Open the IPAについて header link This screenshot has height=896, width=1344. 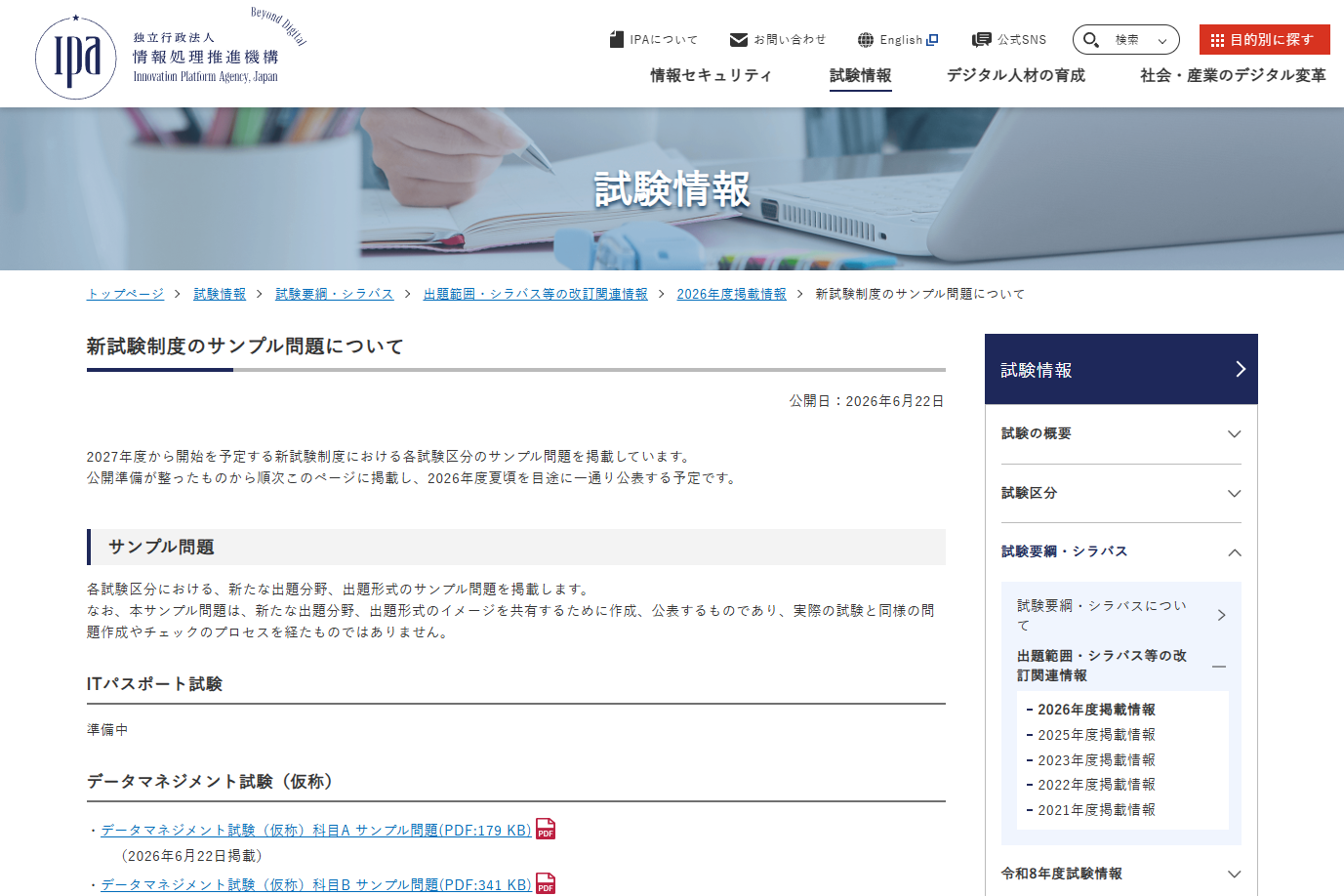pyautogui.click(x=654, y=40)
